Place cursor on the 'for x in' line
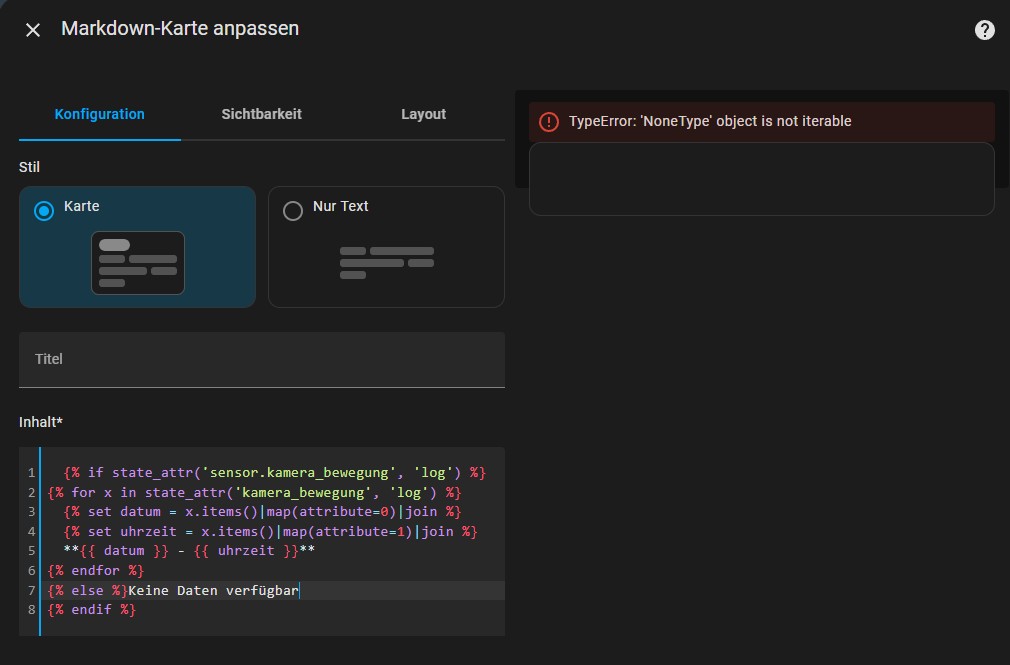Image resolution: width=1010 pixels, height=665 pixels. coord(254,492)
